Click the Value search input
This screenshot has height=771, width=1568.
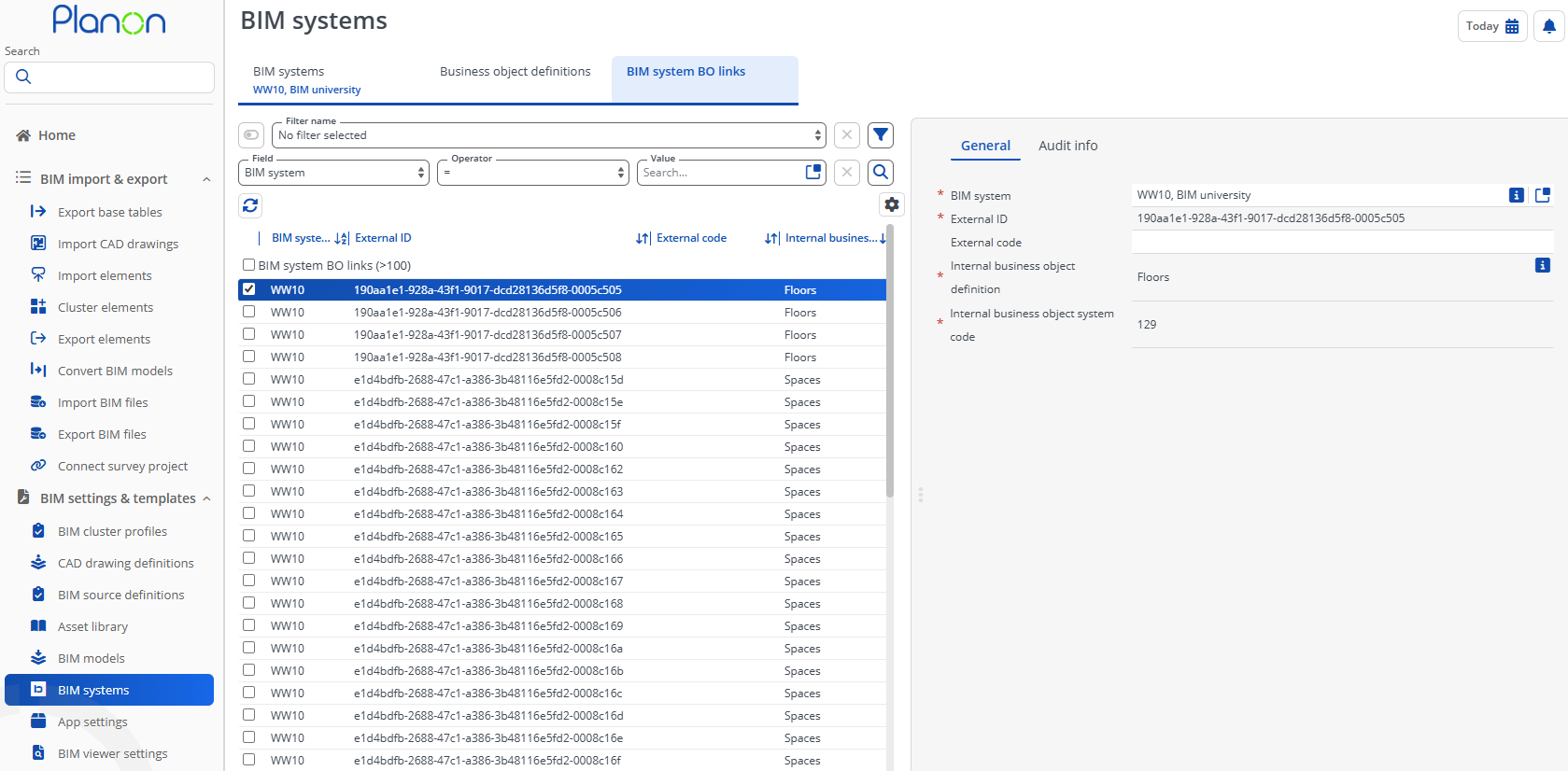coord(721,173)
